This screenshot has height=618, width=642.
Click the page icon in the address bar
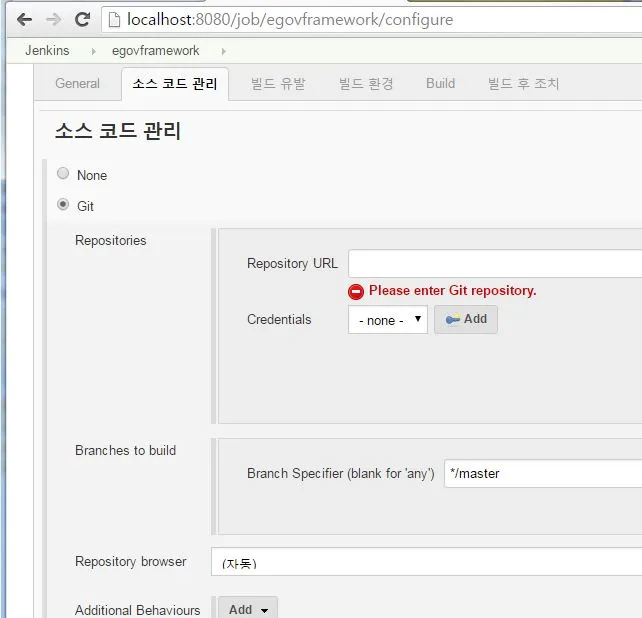pyautogui.click(x=114, y=19)
